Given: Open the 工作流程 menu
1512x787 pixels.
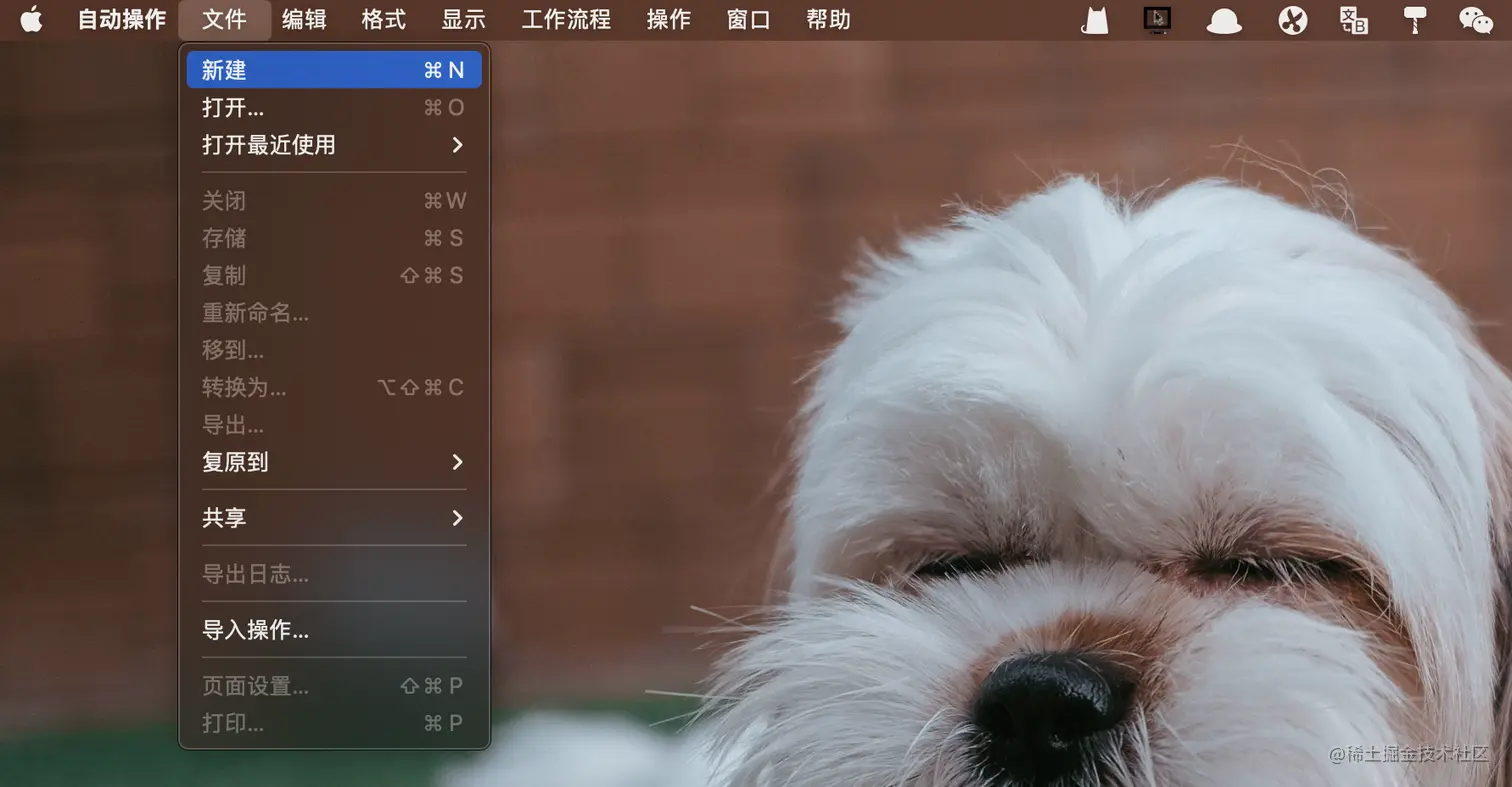Looking at the screenshot, I should tap(566, 19).
